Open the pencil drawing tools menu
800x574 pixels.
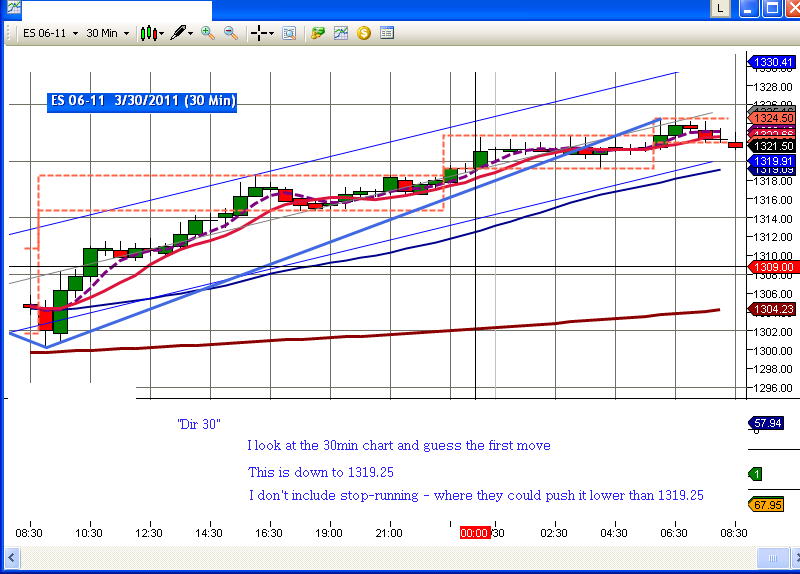181,33
